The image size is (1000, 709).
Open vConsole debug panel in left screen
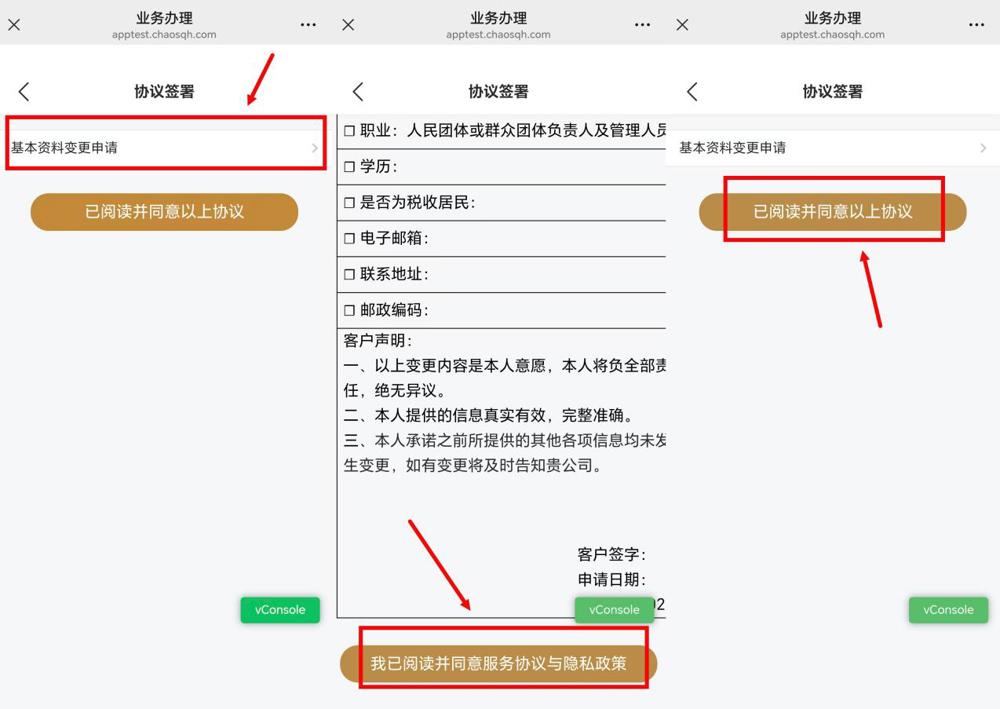click(x=280, y=610)
